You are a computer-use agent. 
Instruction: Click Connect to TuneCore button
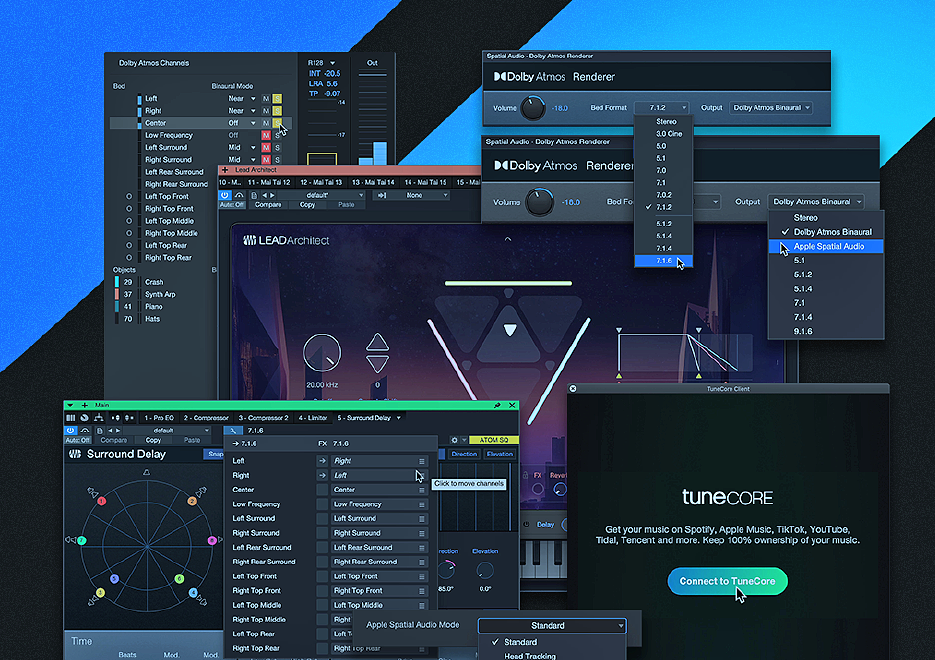727,581
